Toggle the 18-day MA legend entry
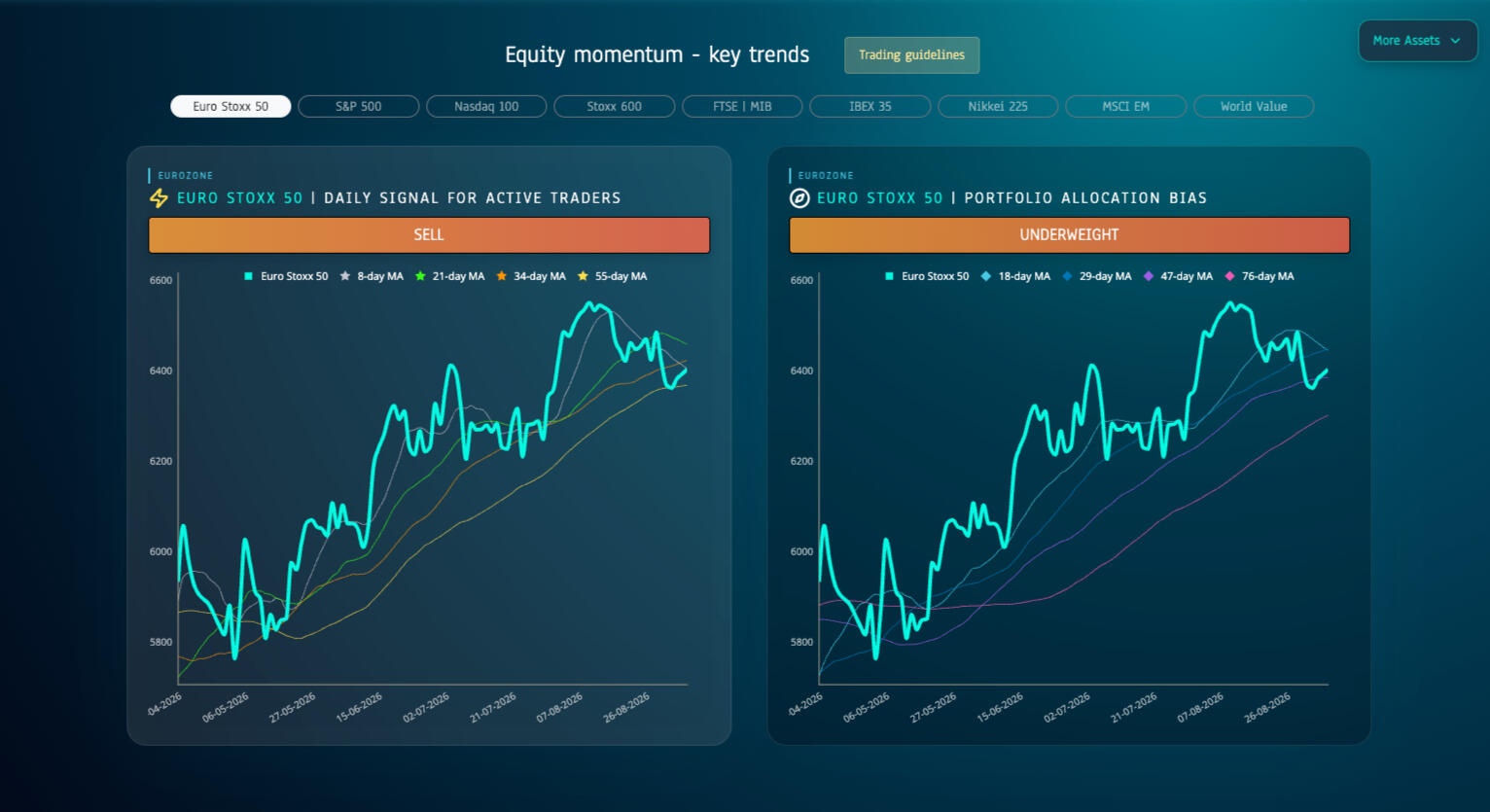The height and width of the screenshot is (812, 1490). pyautogui.click(x=1015, y=276)
